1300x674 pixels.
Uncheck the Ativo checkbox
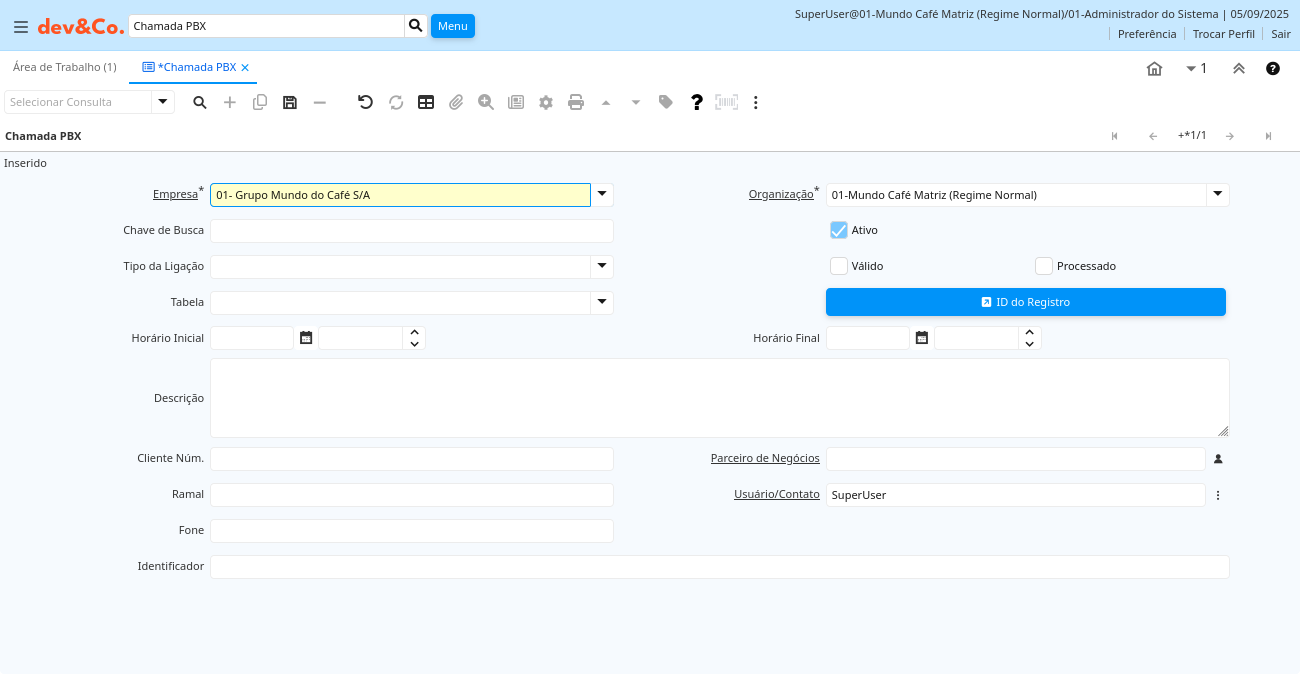pyautogui.click(x=839, y=230)
